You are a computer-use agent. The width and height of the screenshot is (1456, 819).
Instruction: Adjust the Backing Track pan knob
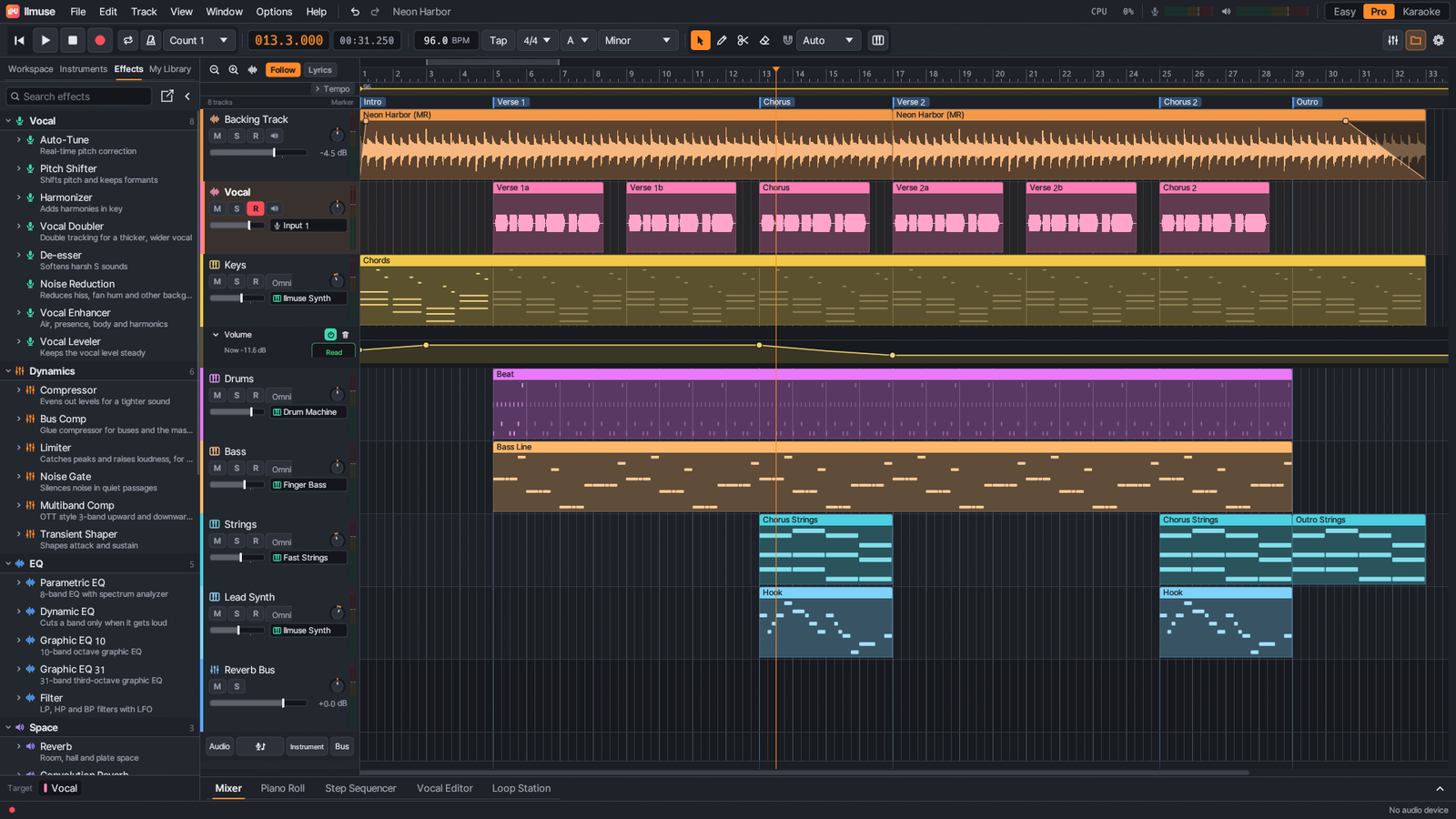(x=337, y=135)
